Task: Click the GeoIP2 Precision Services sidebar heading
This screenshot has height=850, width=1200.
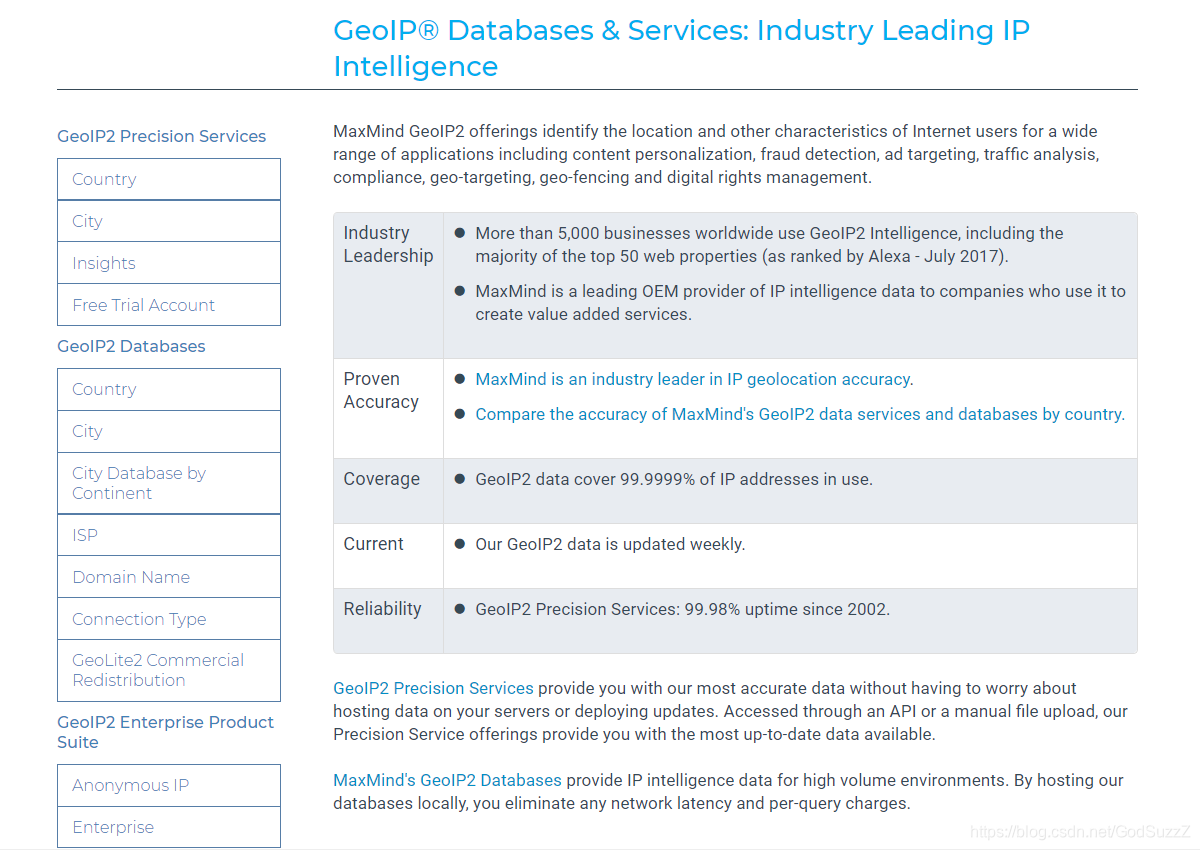Action: point(162,136)
